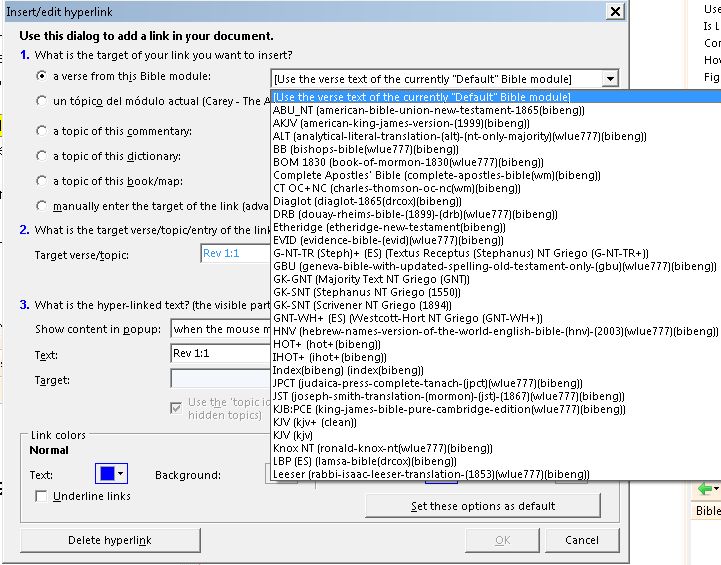Select BB bishops-bible module
Screen dimensions: 721x565
tap(497, 149)
